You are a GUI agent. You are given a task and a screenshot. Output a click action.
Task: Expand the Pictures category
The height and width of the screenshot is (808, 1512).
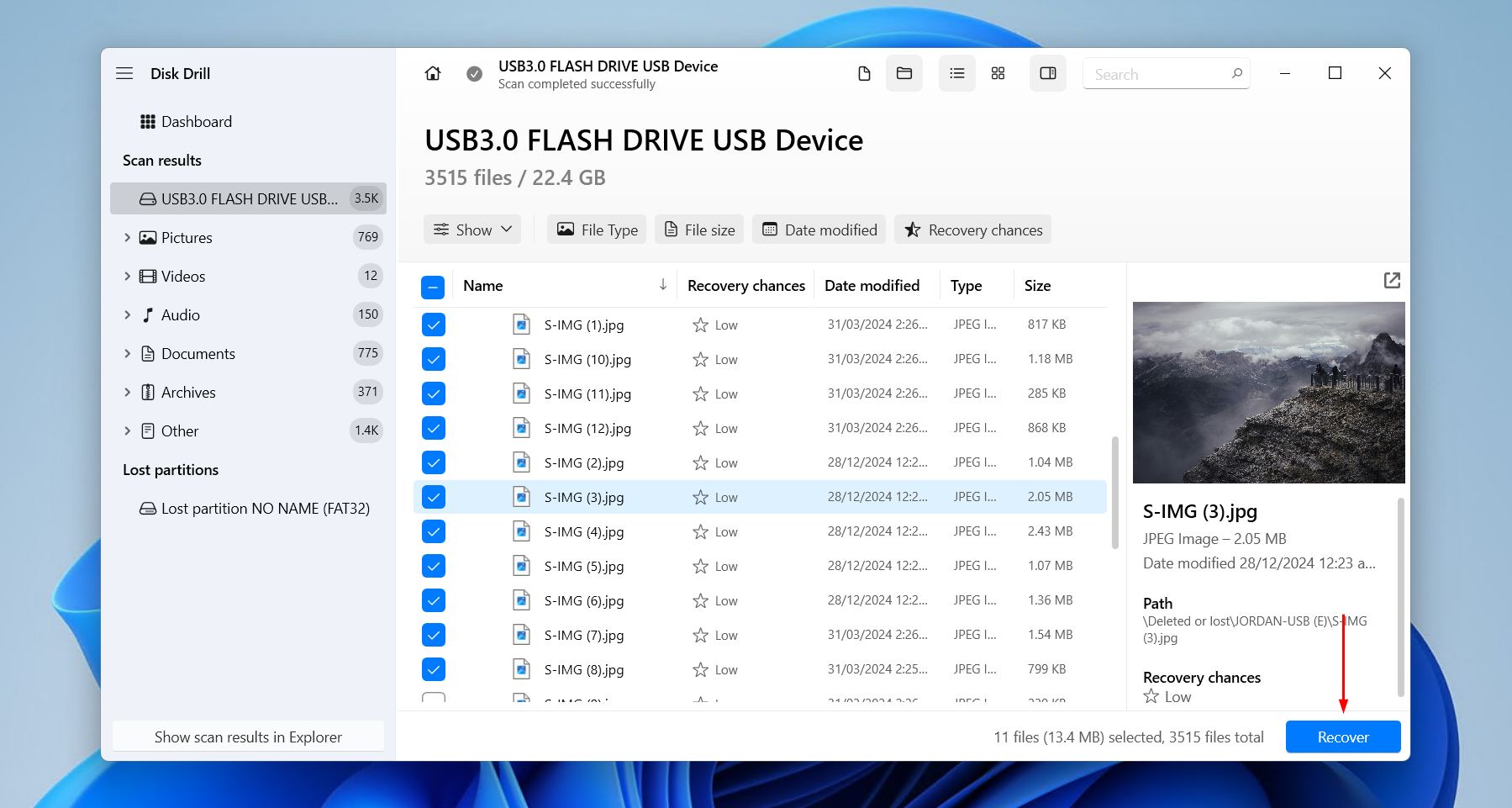point(128,237)
